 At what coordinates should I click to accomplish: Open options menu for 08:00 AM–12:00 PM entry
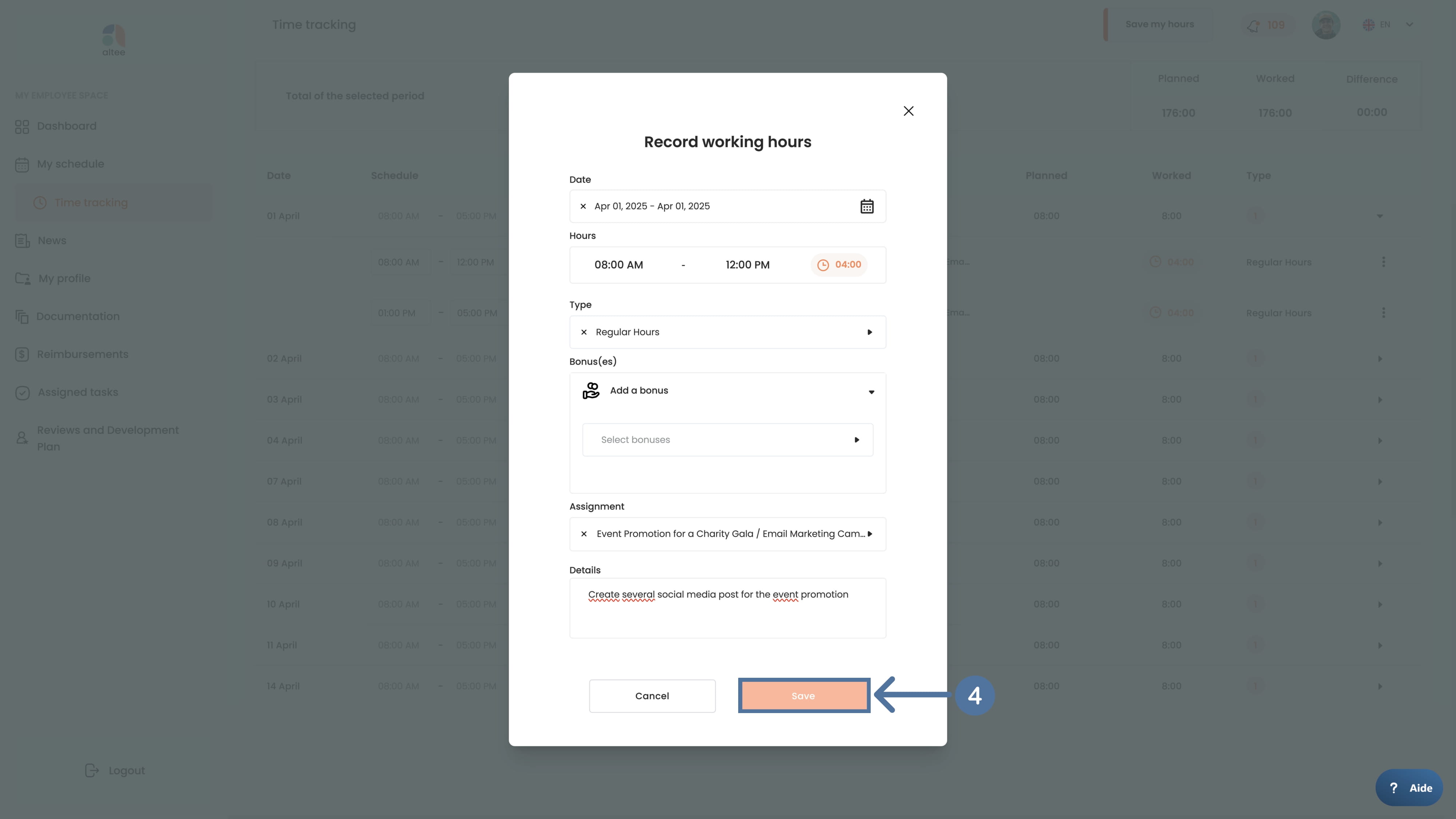pos(1383,262)
